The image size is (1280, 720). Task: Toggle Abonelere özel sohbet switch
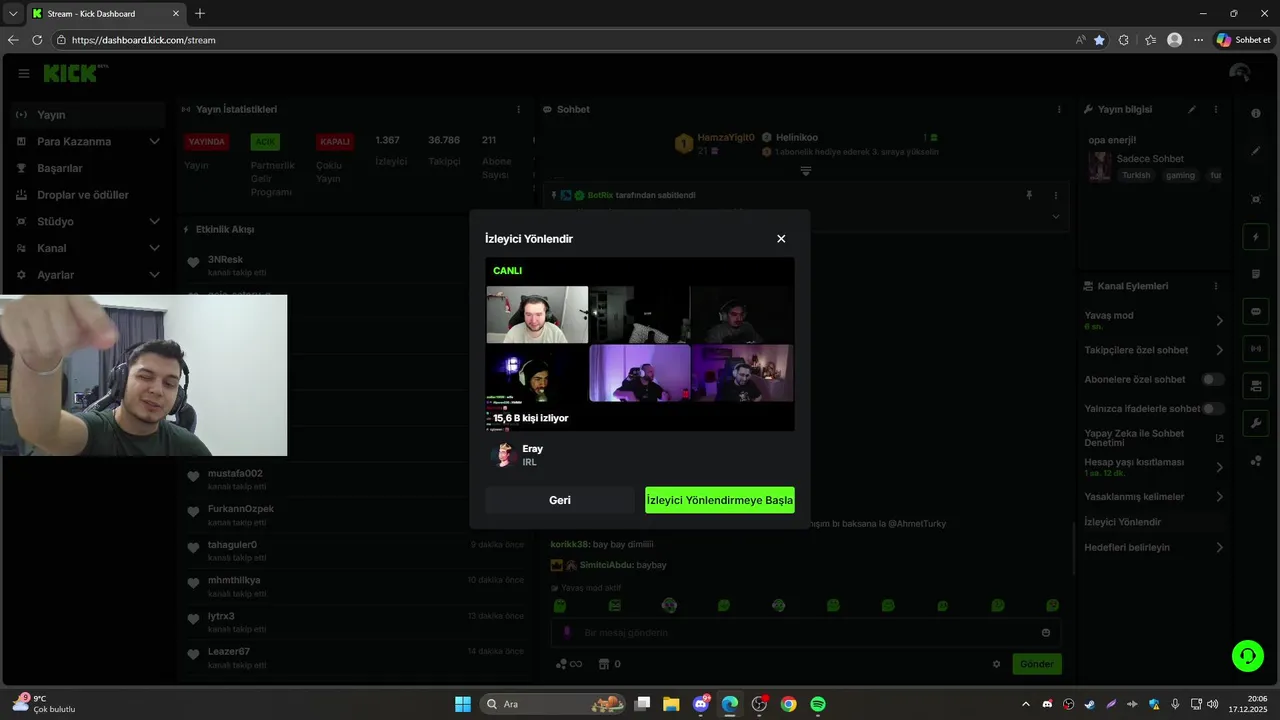(1213, 379)
